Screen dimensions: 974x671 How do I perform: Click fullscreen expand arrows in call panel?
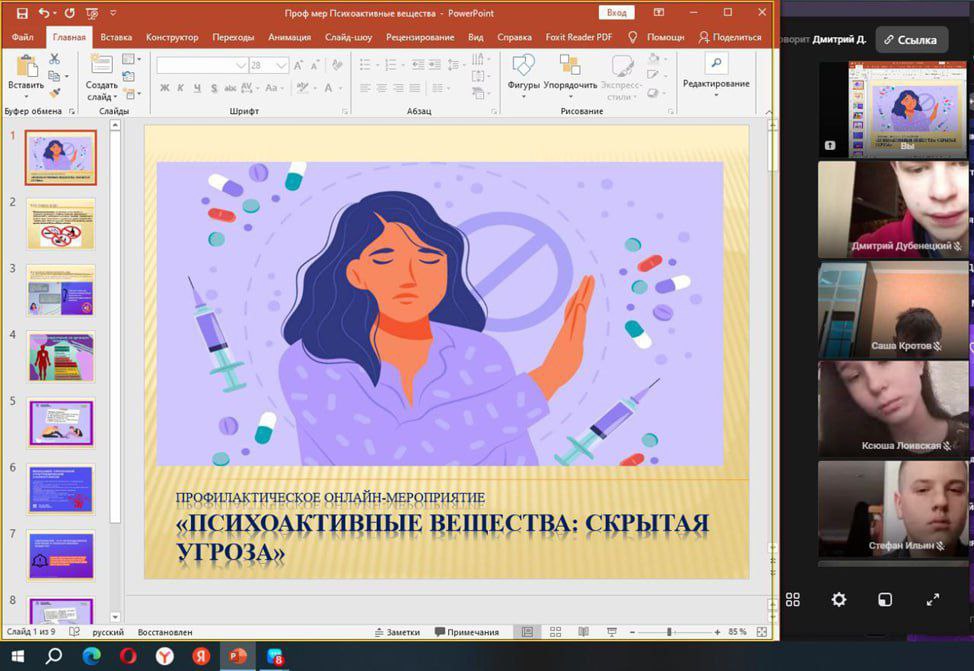933,600
